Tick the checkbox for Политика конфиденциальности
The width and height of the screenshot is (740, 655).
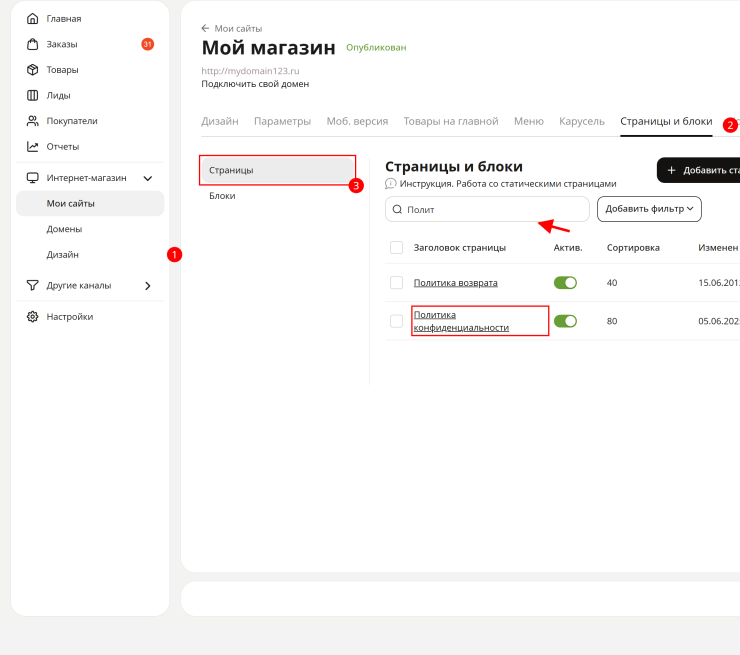pyautogui.click(x=396, y=321)
